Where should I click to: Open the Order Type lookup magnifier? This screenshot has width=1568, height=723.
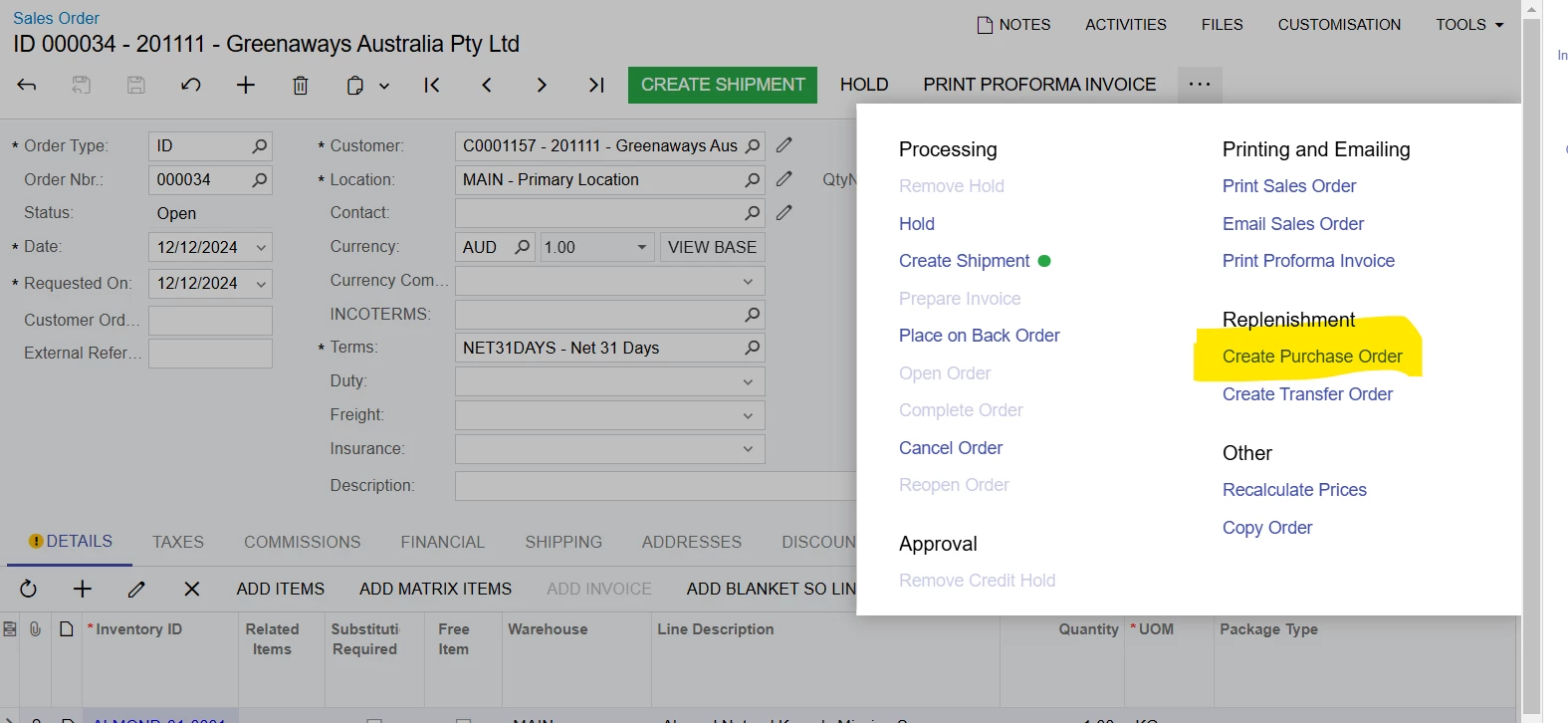(260, 146)
